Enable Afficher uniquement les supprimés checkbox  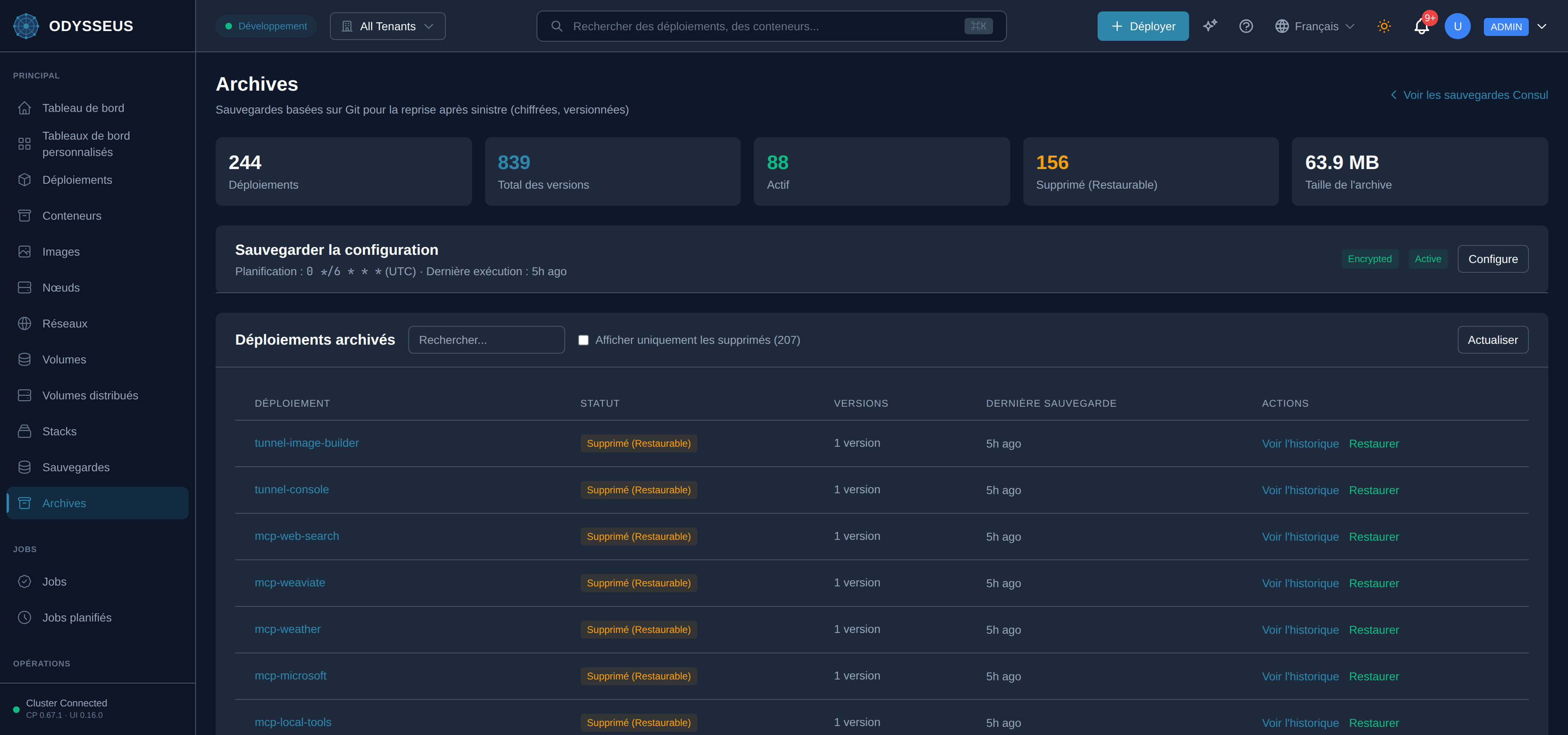click(x=583, y=340)
